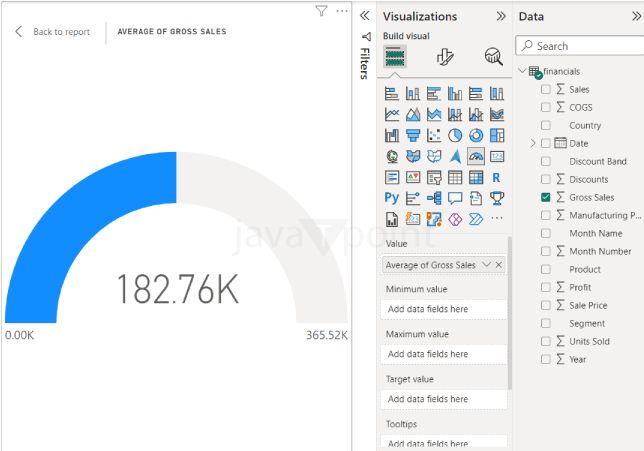This screenshot has width=644, height=451.
Task: Open Get more visuals ellipsis
Action: coord(497,218)
